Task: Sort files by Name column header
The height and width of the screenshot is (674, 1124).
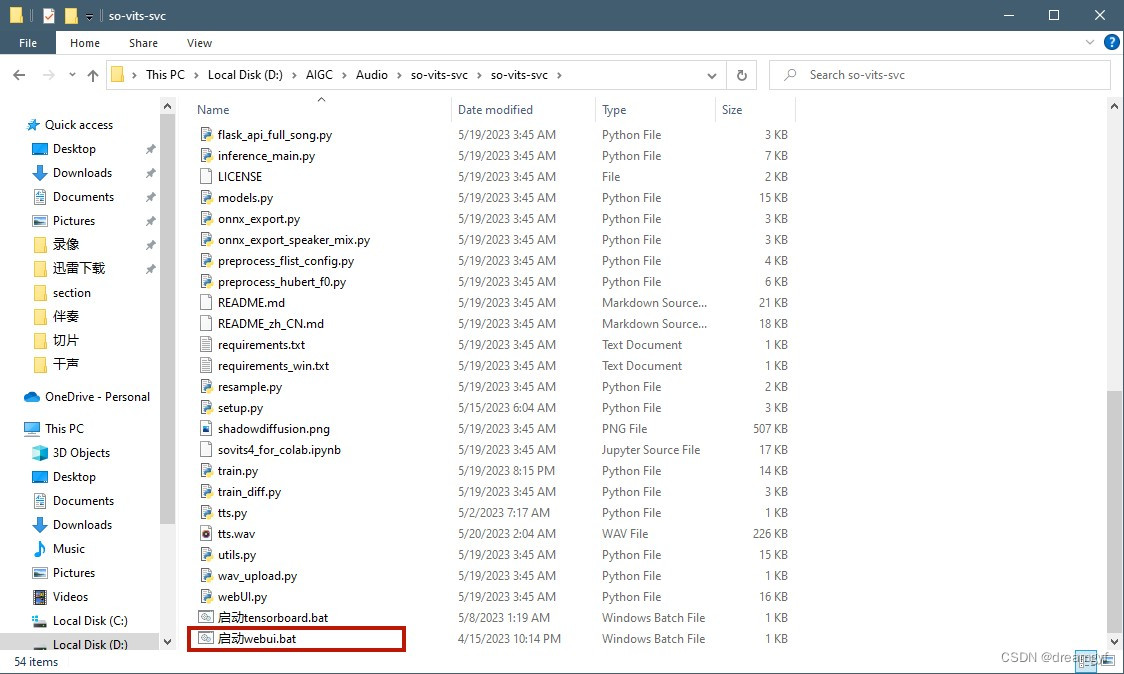Action: pyautogui.click(x=213, y=110)
